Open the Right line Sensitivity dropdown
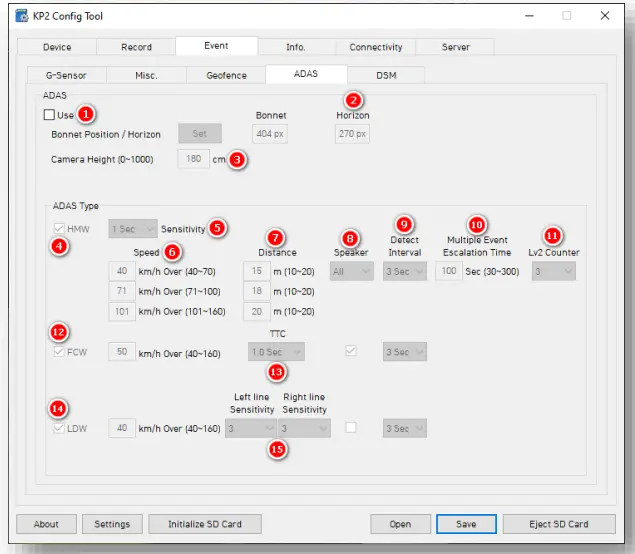 304,428
